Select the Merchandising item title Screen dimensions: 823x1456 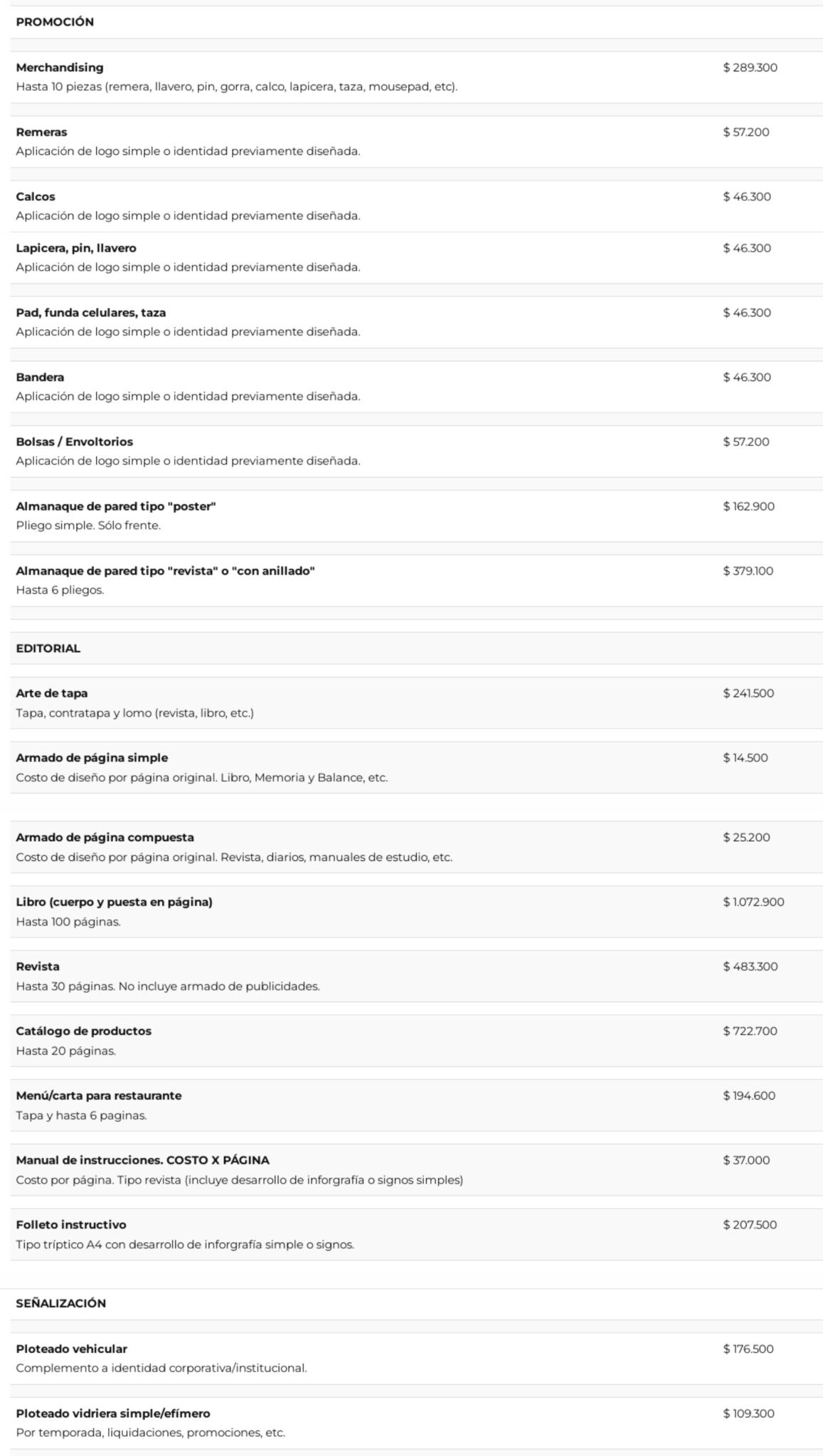pyautogui.click(x=60, y=68)
